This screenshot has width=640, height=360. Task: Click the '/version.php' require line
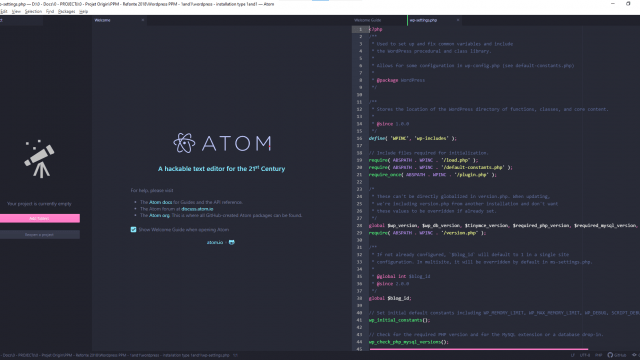click(427, 233)
